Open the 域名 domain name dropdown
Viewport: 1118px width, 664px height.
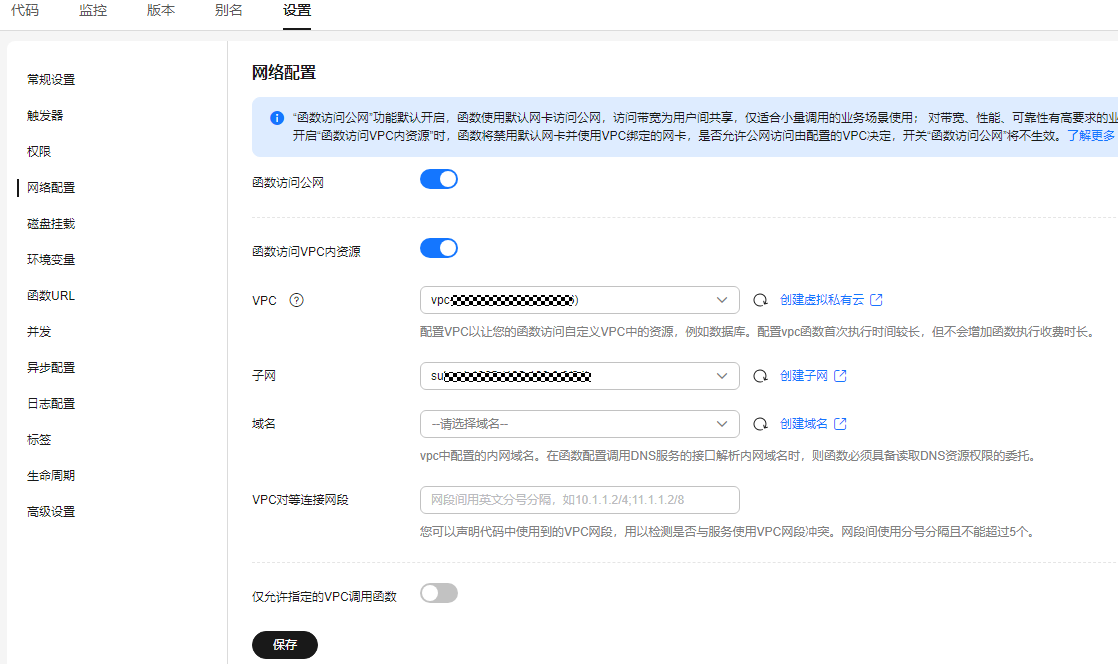(x=579, y=424)
